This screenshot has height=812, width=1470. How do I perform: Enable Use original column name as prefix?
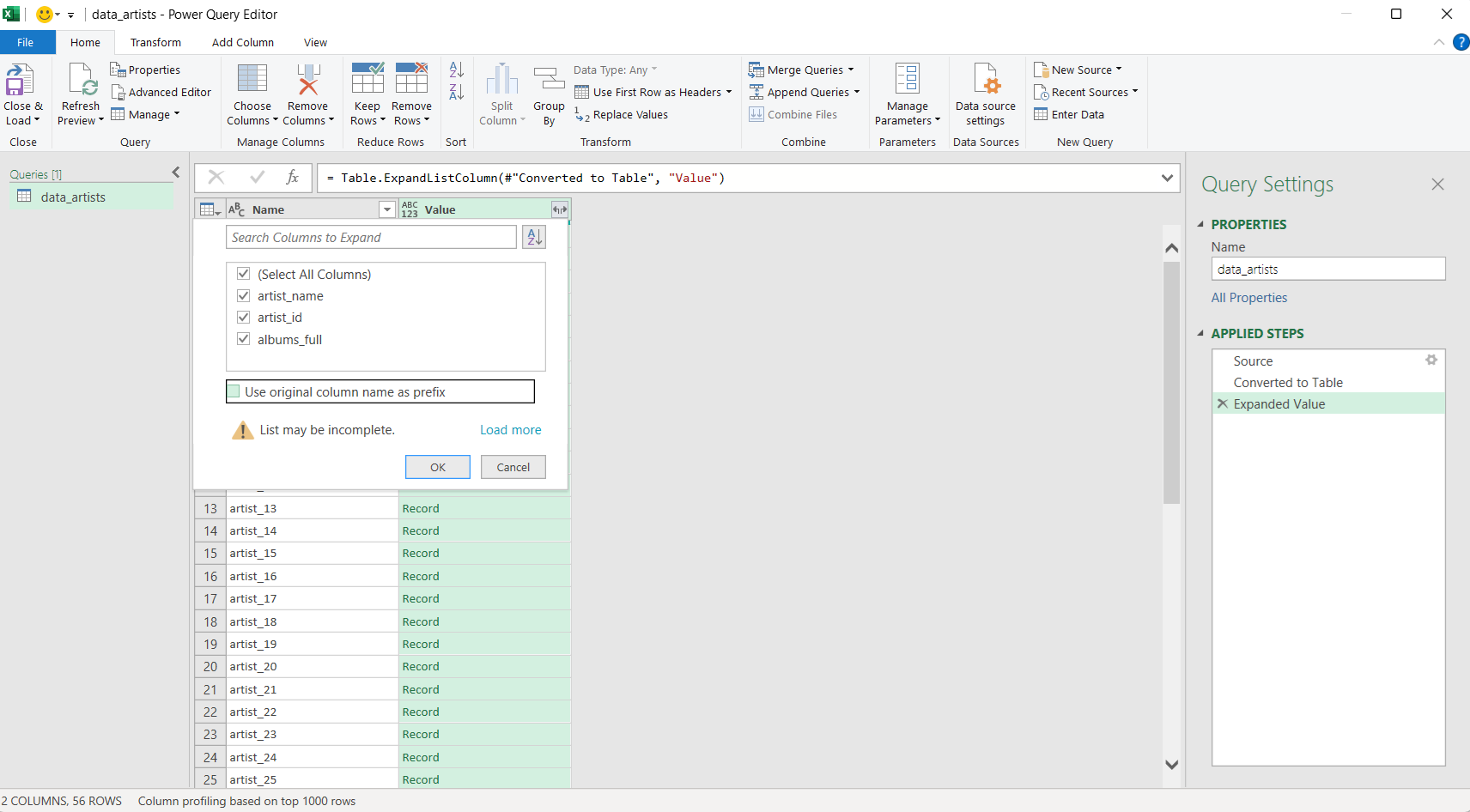point(234,391)
